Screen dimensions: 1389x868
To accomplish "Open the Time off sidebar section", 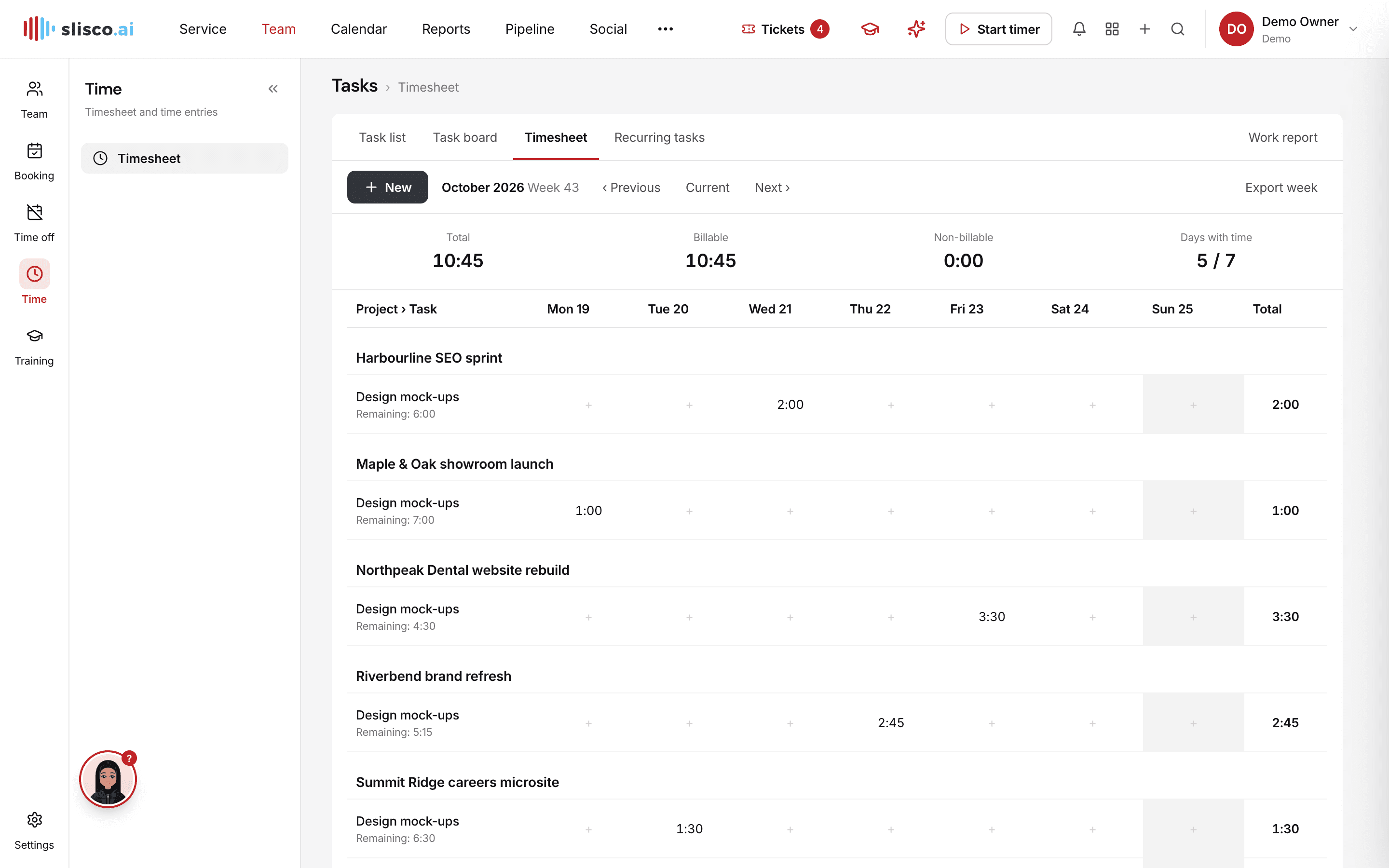I will (34, 223).
